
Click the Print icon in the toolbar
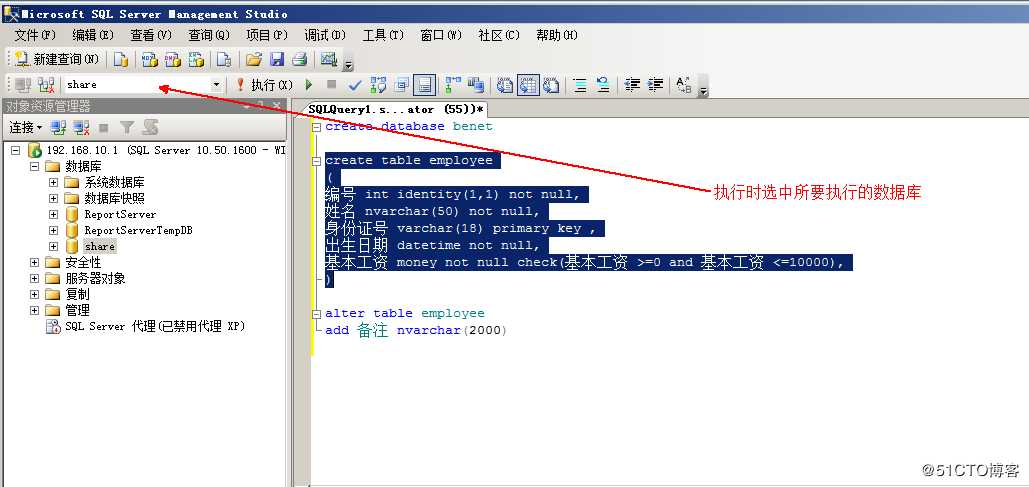299,60
